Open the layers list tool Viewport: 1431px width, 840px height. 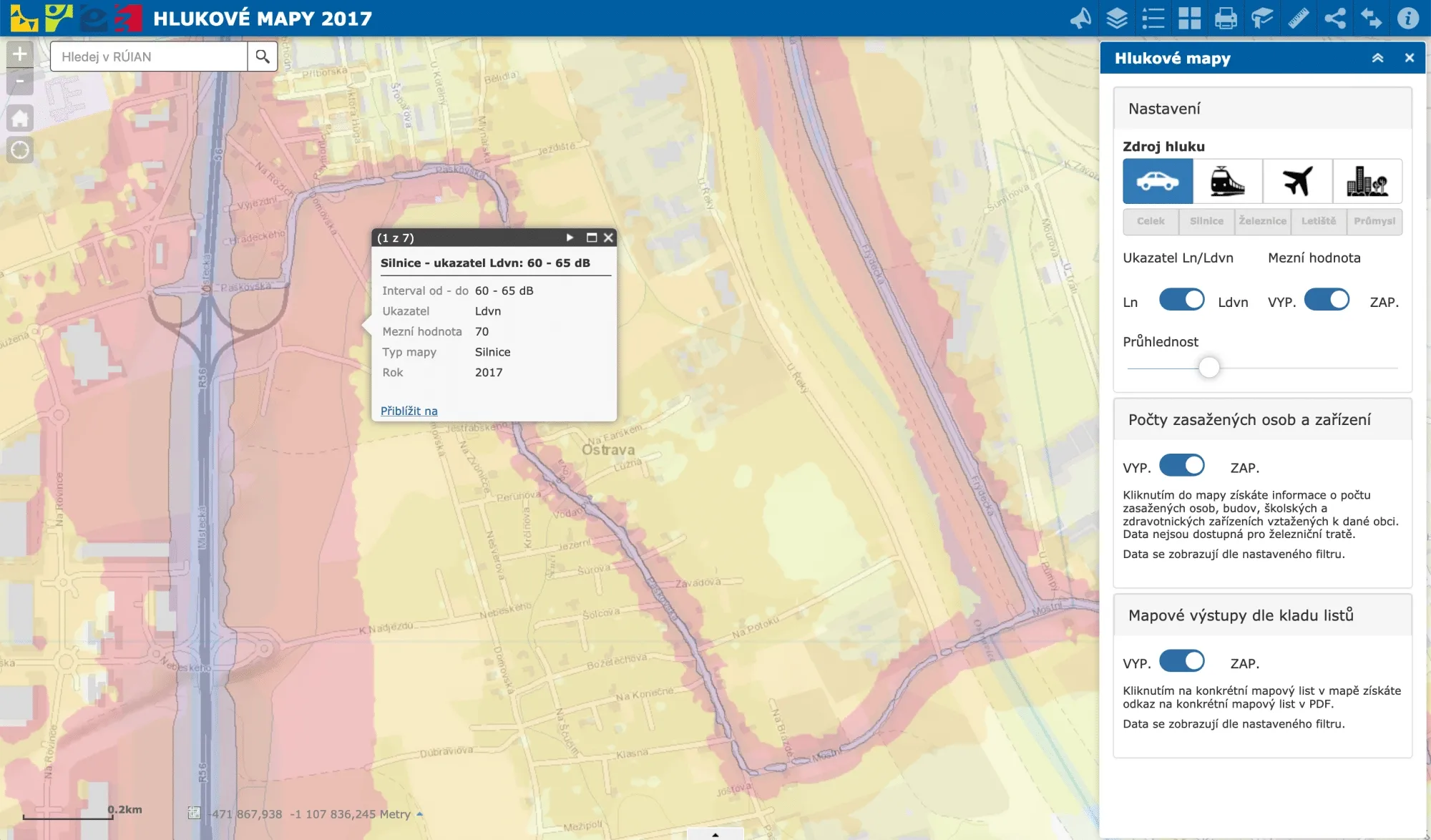pyautogui.click(x=1117, y=18)
